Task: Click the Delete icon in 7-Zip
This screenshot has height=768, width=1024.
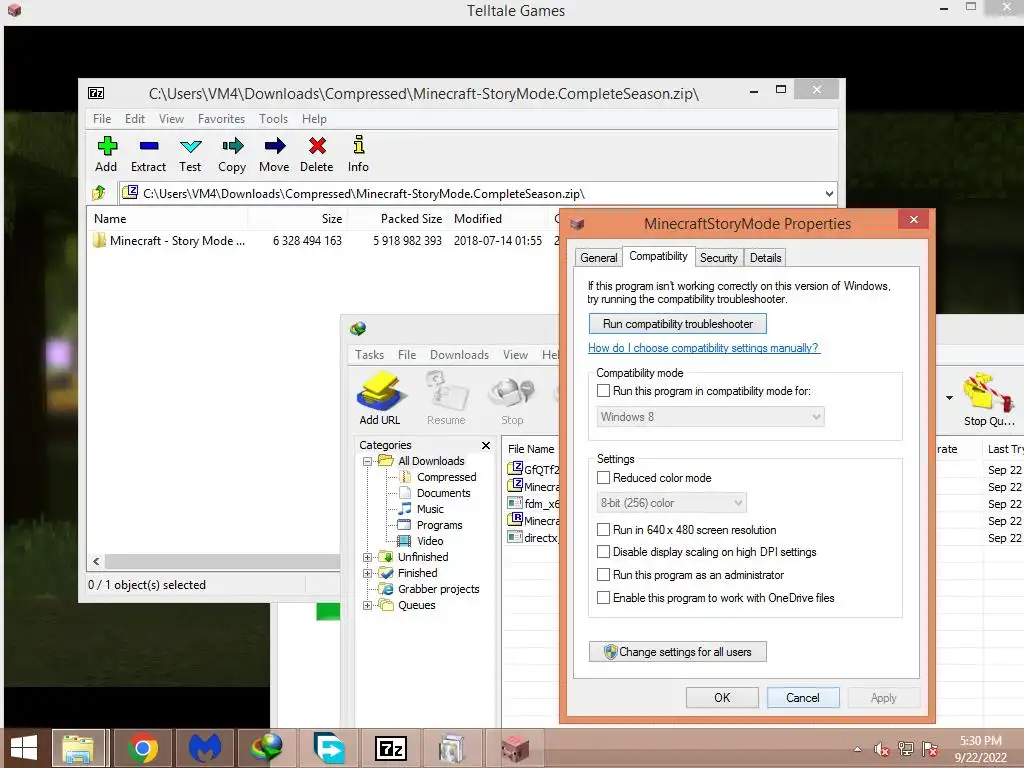Action: [317, 146]
